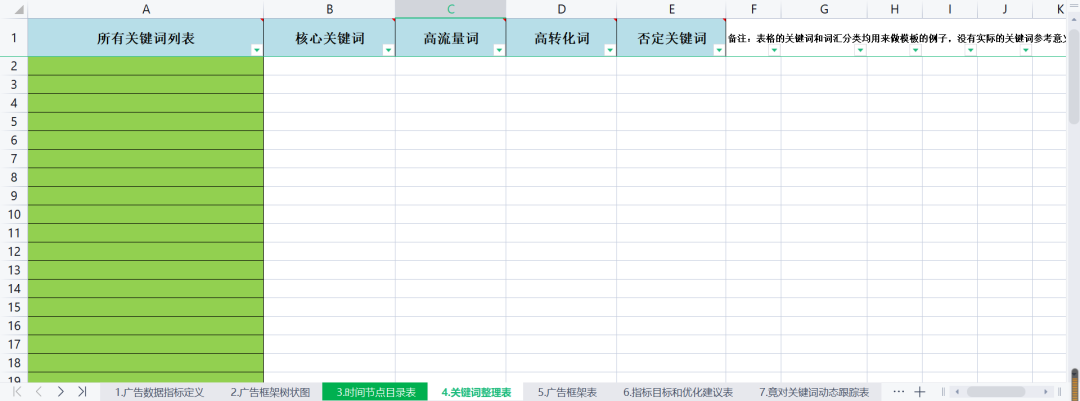Open filter dropdown for 高转化词
The image size is (1080, 401).
point(610,50)
